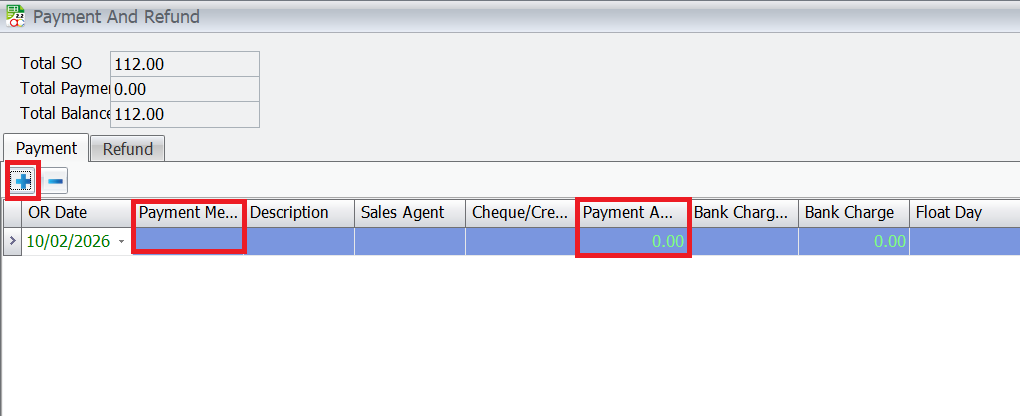This screenshot has width=1020, height=416.
Task: Click the minus icon to remove payment row
Action: (55, 181)
